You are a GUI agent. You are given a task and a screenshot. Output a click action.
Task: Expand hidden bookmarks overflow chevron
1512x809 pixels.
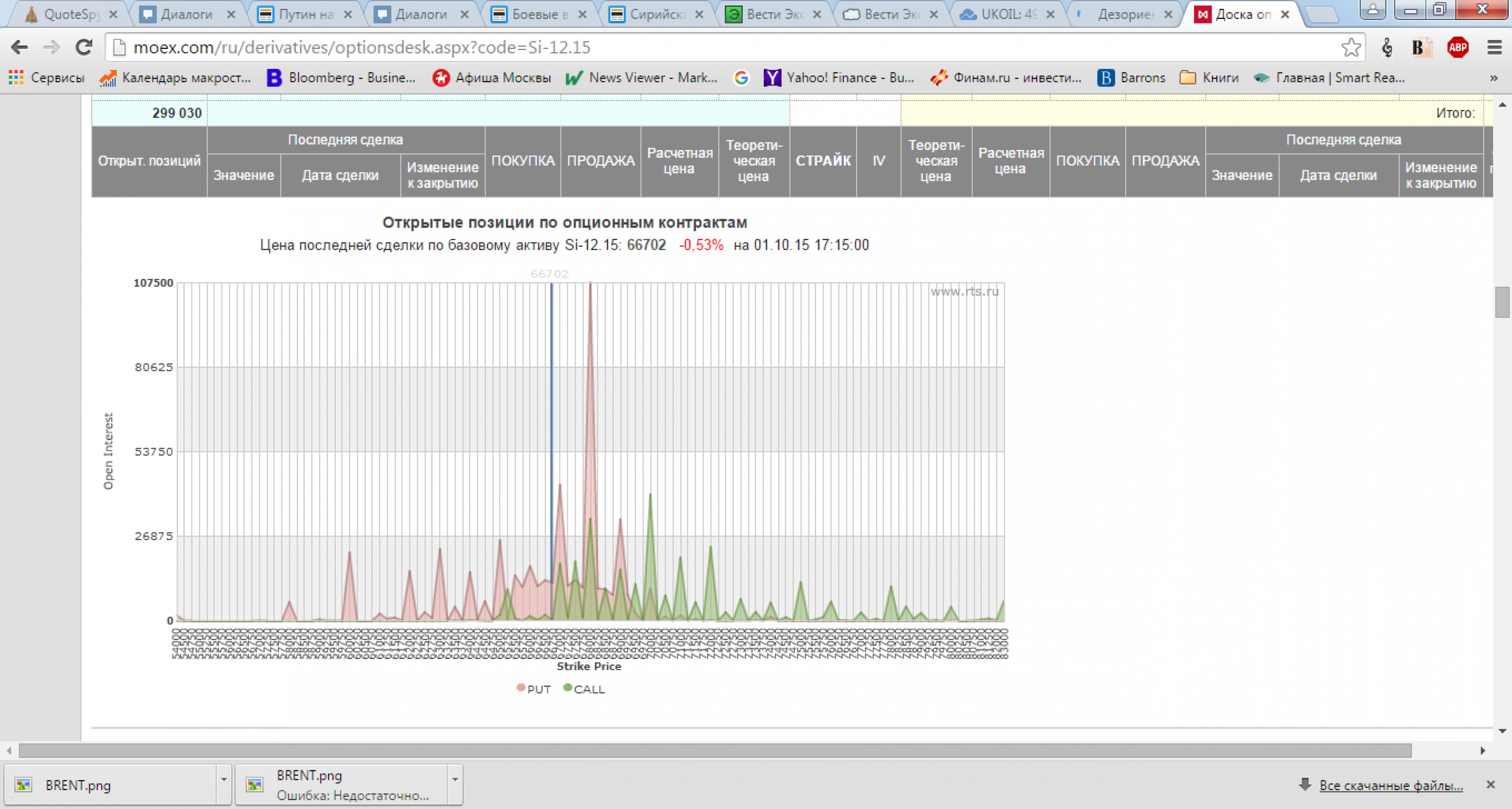pos(1494,78)
